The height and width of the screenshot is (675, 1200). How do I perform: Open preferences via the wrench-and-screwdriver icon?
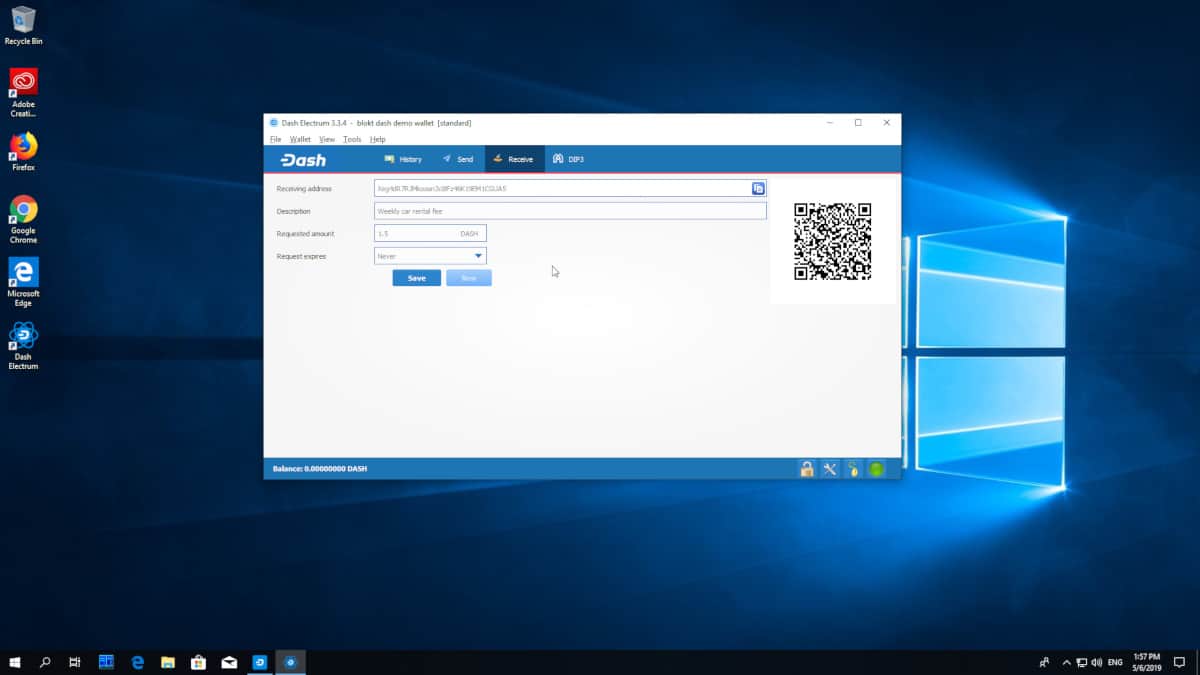(829, 468)
